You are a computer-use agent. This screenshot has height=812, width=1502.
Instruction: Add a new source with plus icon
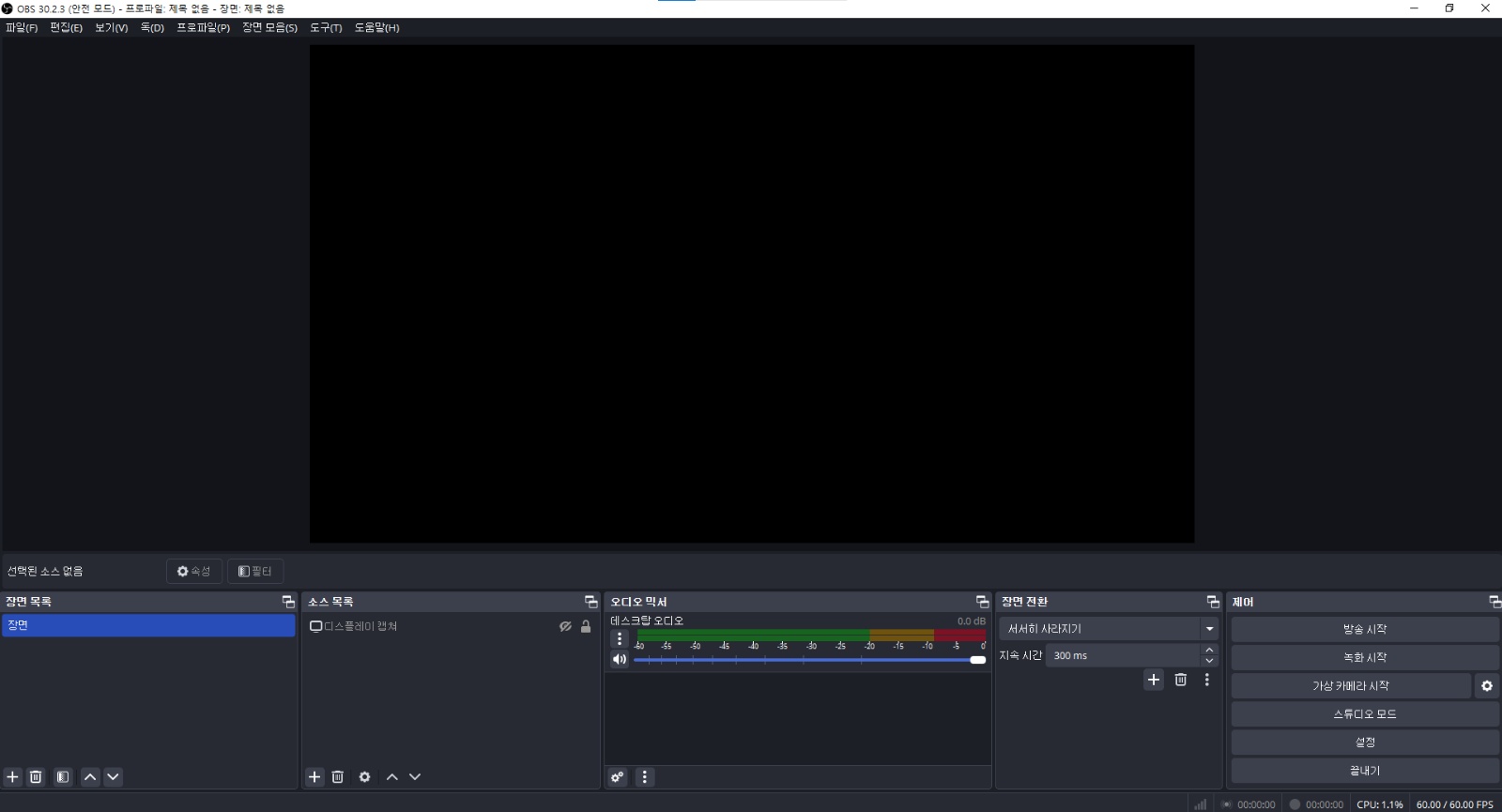tap(314, 777)
